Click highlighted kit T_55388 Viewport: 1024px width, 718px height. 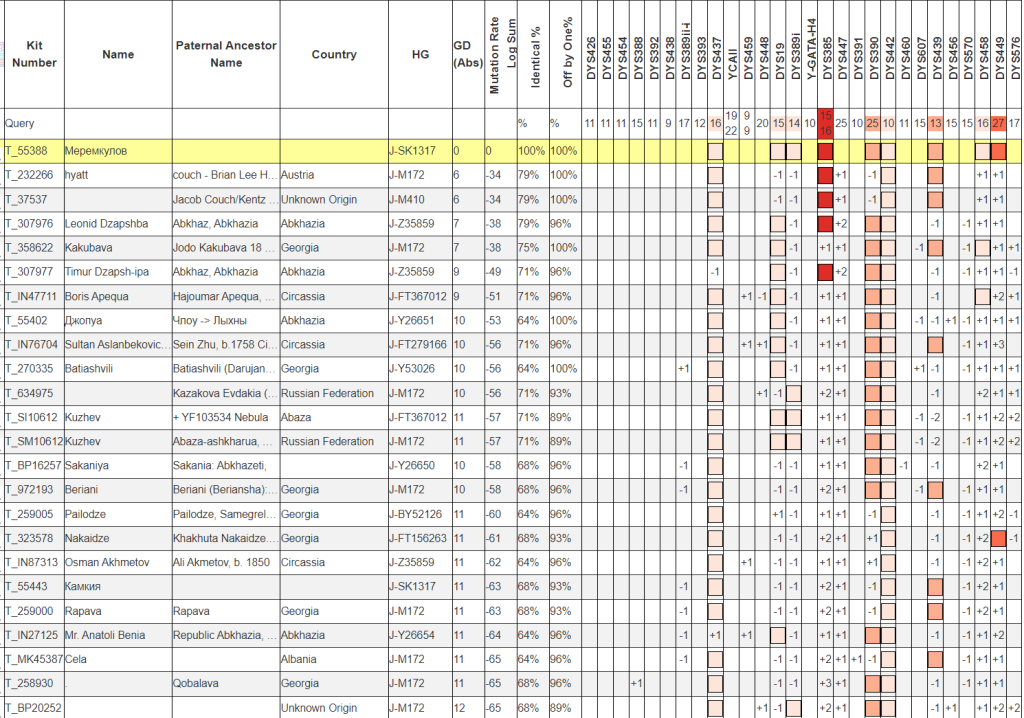(x=29, y=150)
